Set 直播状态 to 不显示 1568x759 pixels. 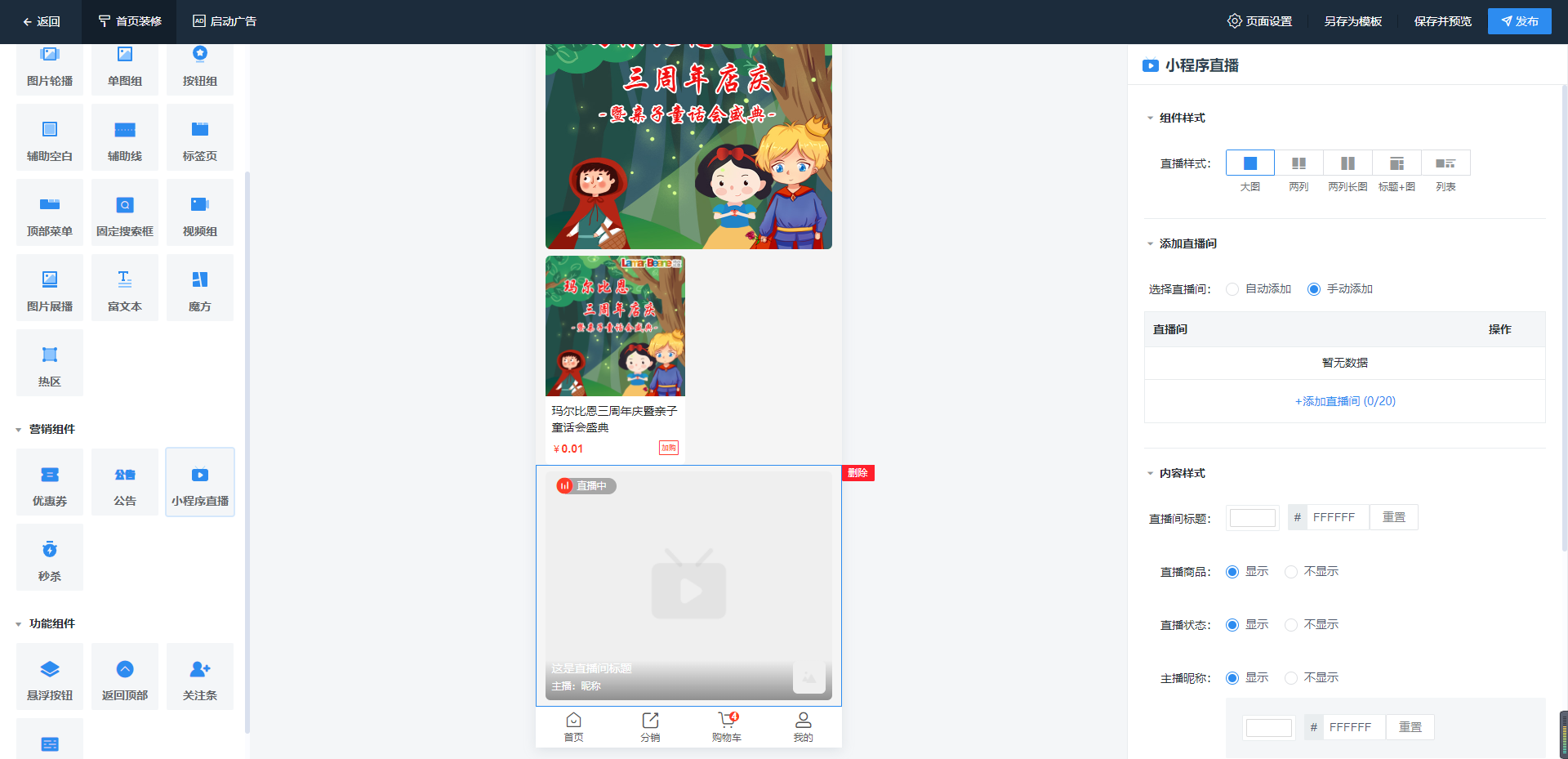(1312, 625)
